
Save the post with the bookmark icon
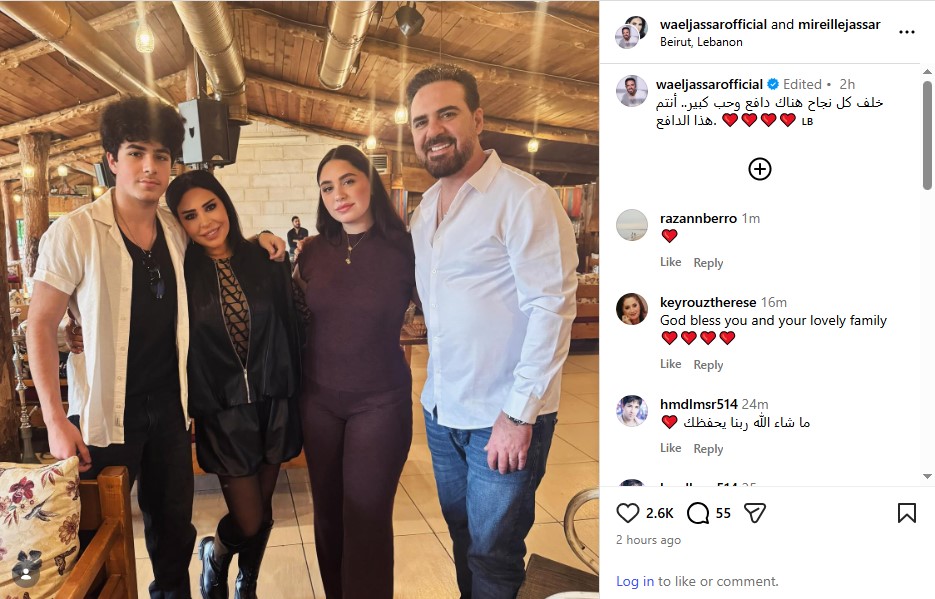pos(906,513)
